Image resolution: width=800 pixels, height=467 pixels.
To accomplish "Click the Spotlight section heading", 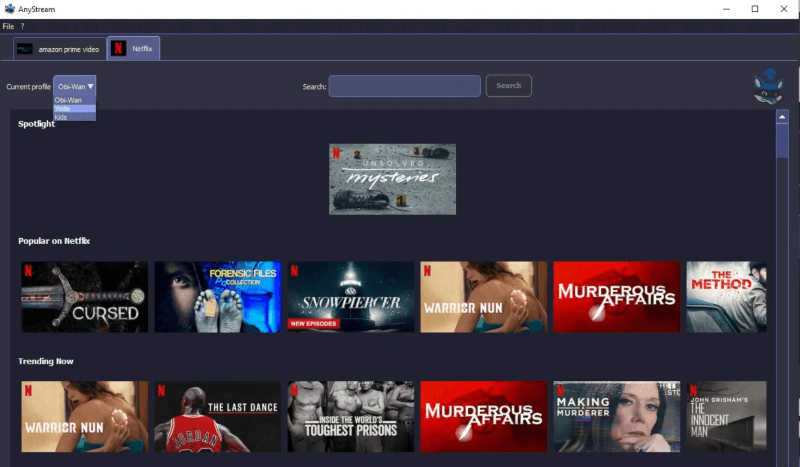I will [36, 124].
